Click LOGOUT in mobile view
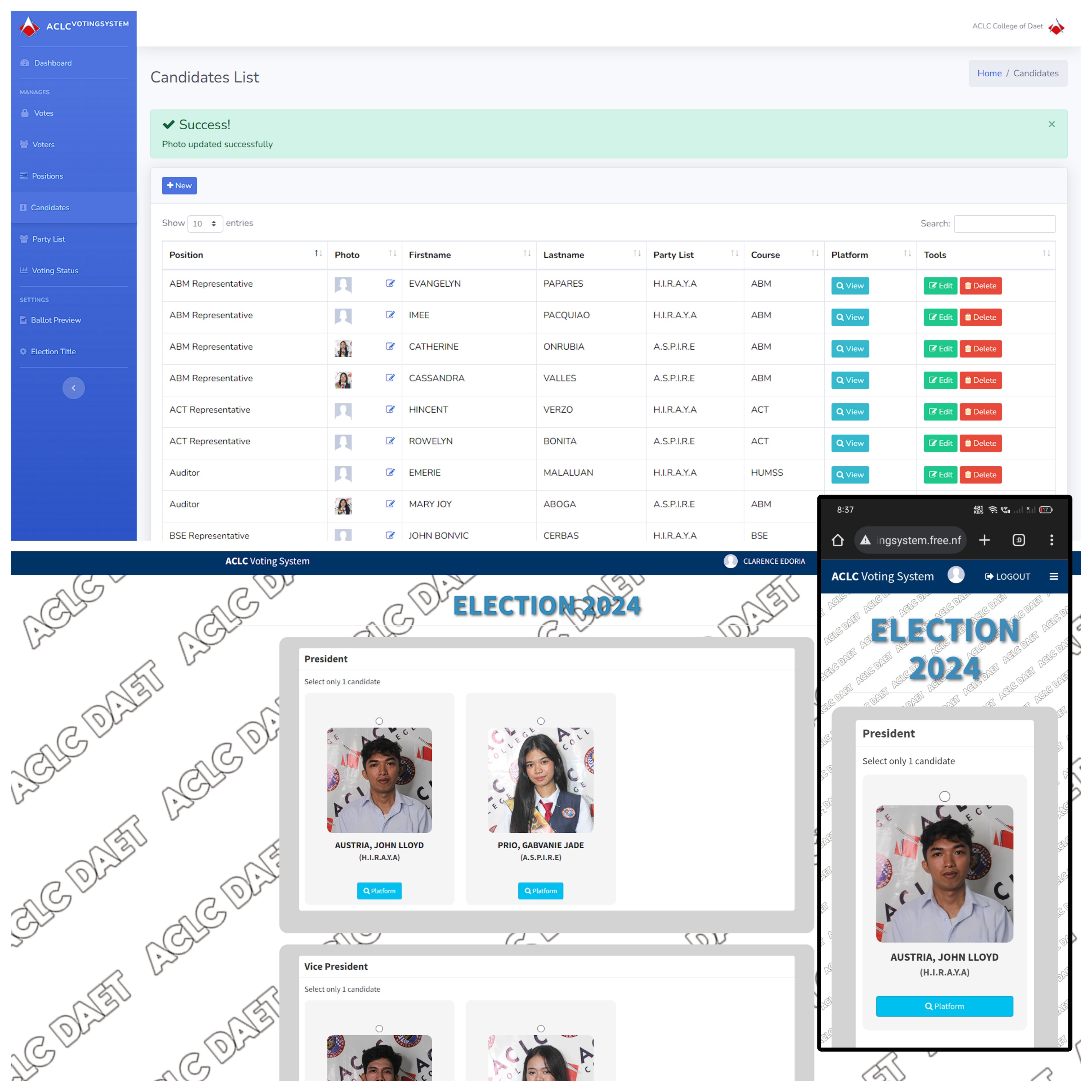This screenshot has height=1092, width=1092. [x=1007, y=577]
